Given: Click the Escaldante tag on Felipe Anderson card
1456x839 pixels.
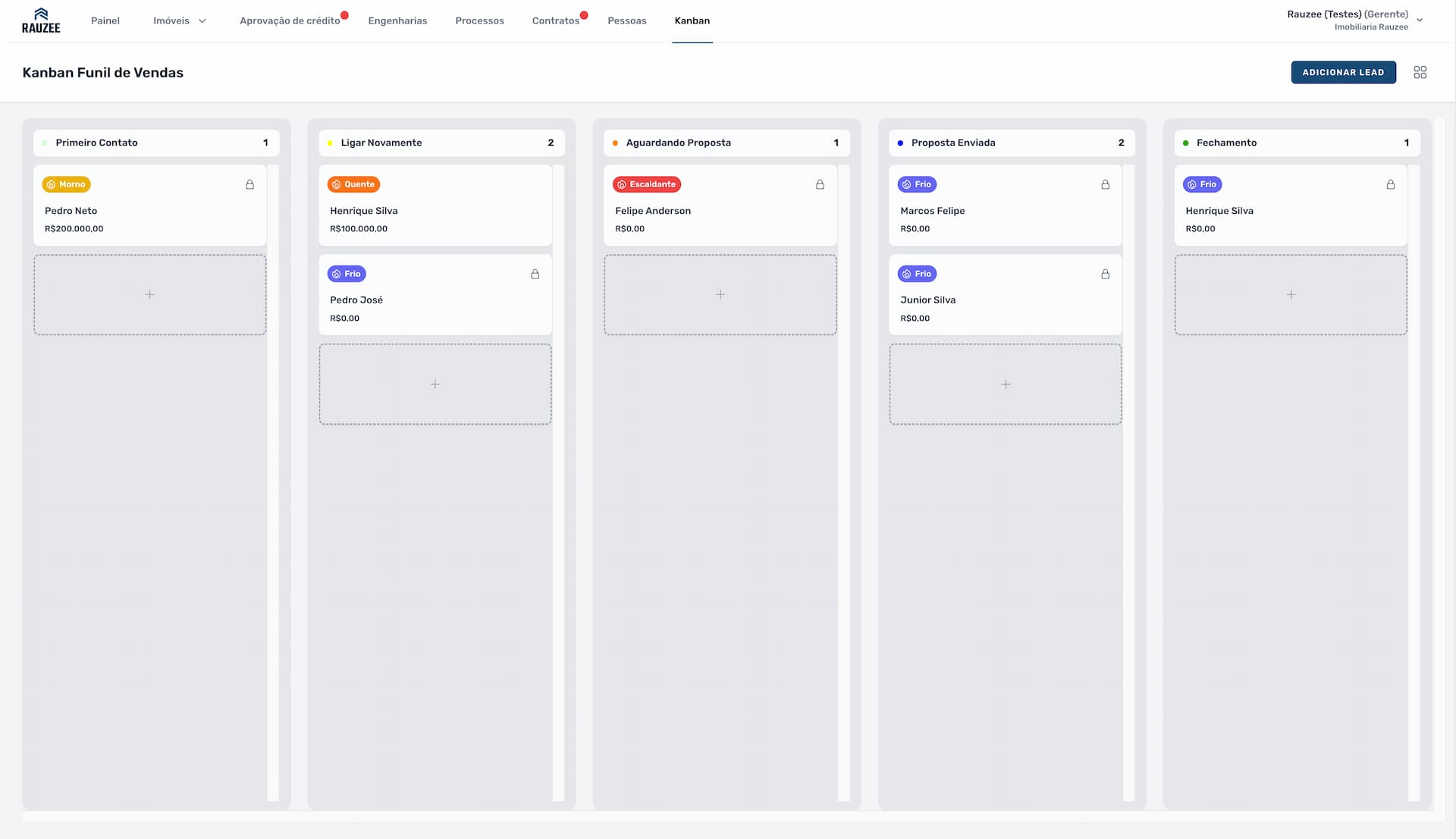Looking at the screenshot, I should click(646, 184).
